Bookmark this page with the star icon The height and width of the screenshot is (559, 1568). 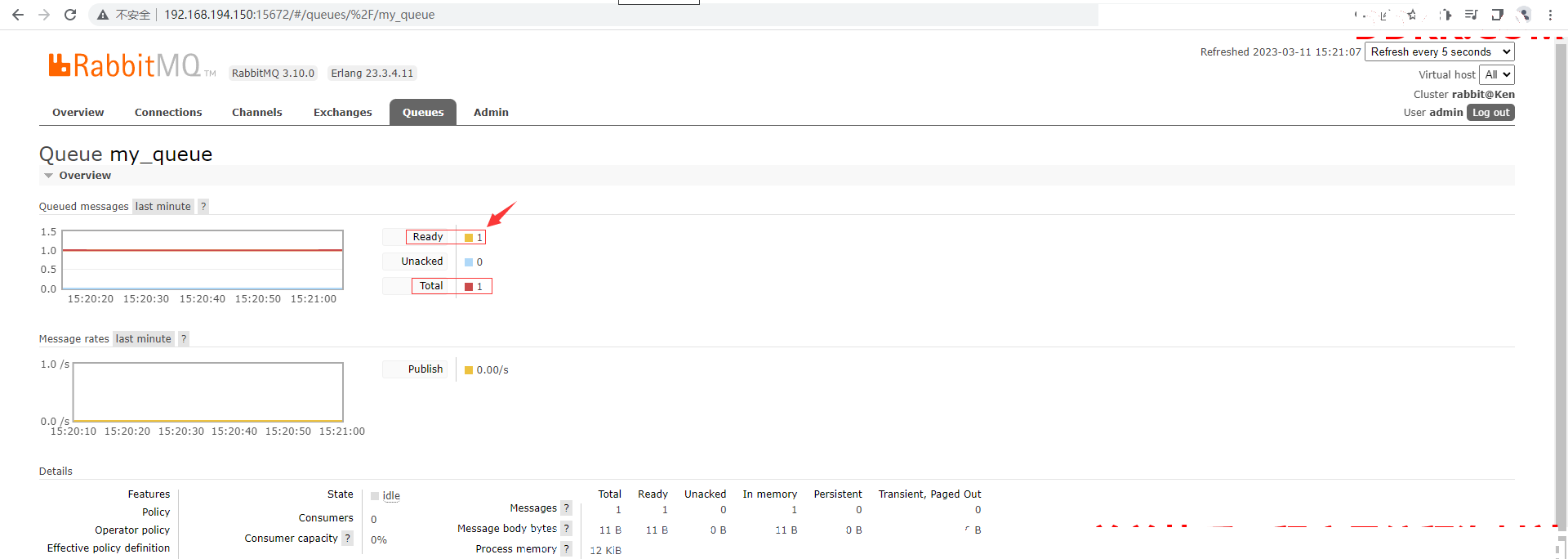pyautogui.click(x=1411, y=15)
